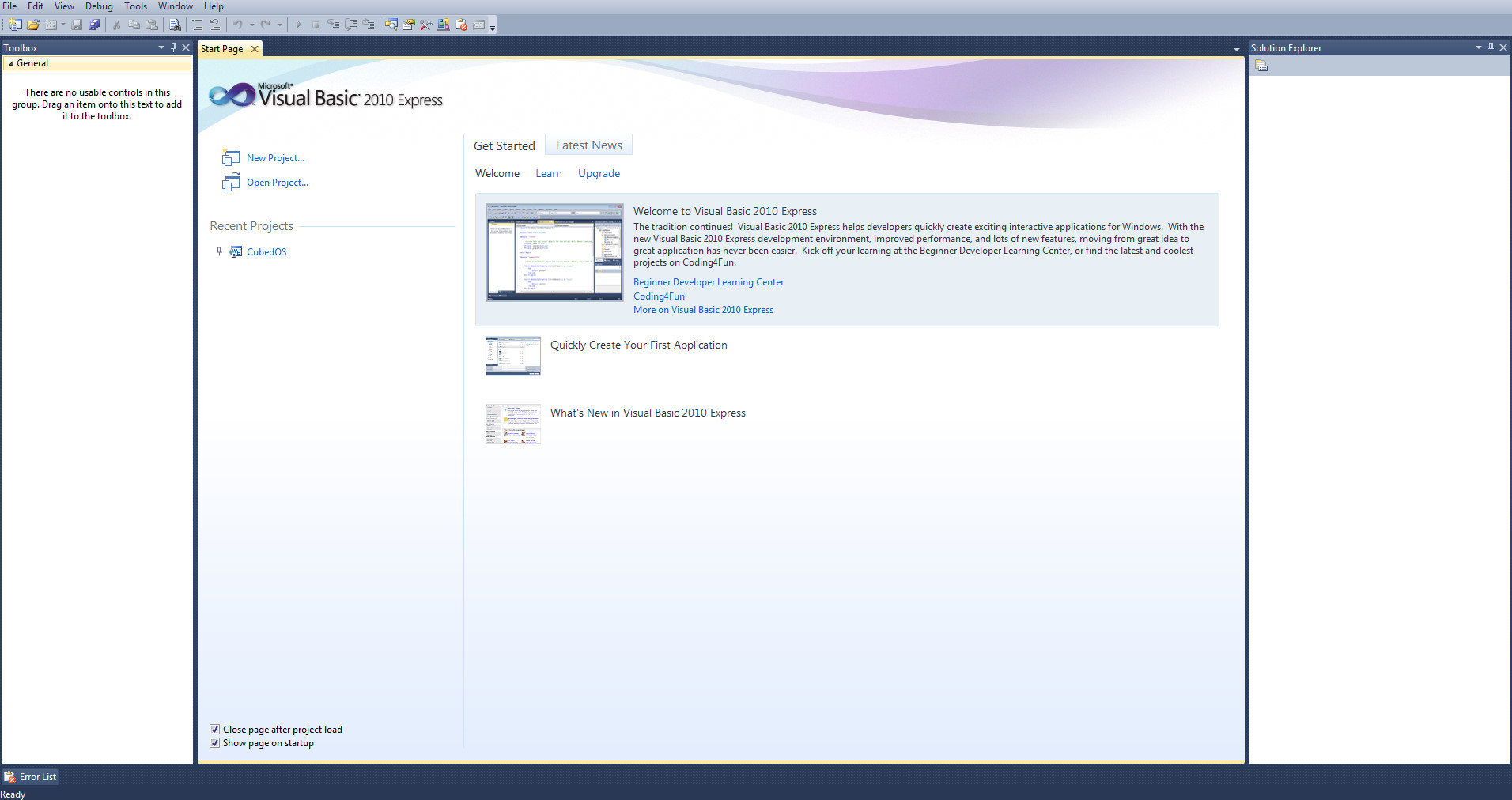Open active documents dropdown list

pyautogui.click(x=1237, y=49)
